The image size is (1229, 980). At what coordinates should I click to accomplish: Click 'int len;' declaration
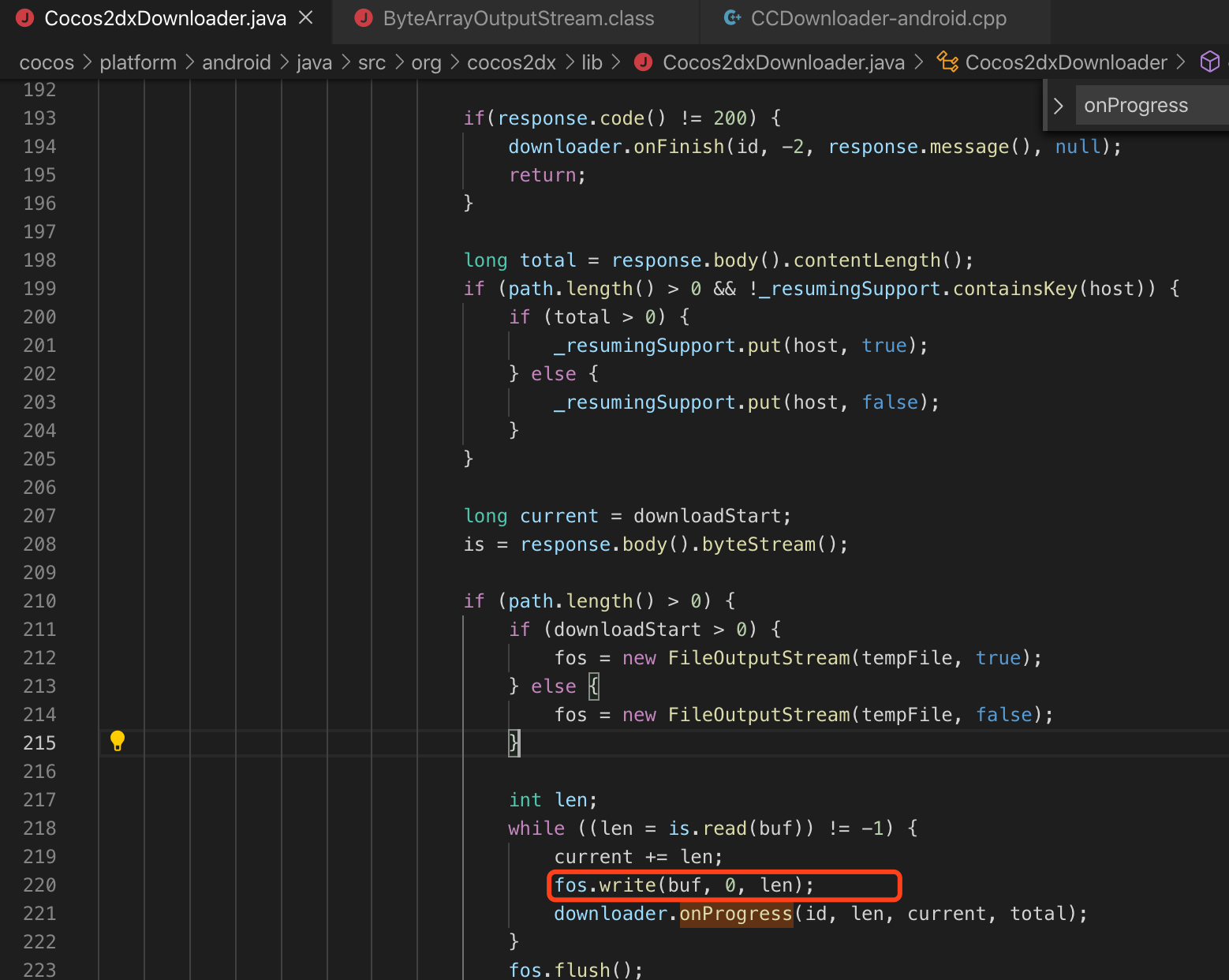tap(553, 800)
